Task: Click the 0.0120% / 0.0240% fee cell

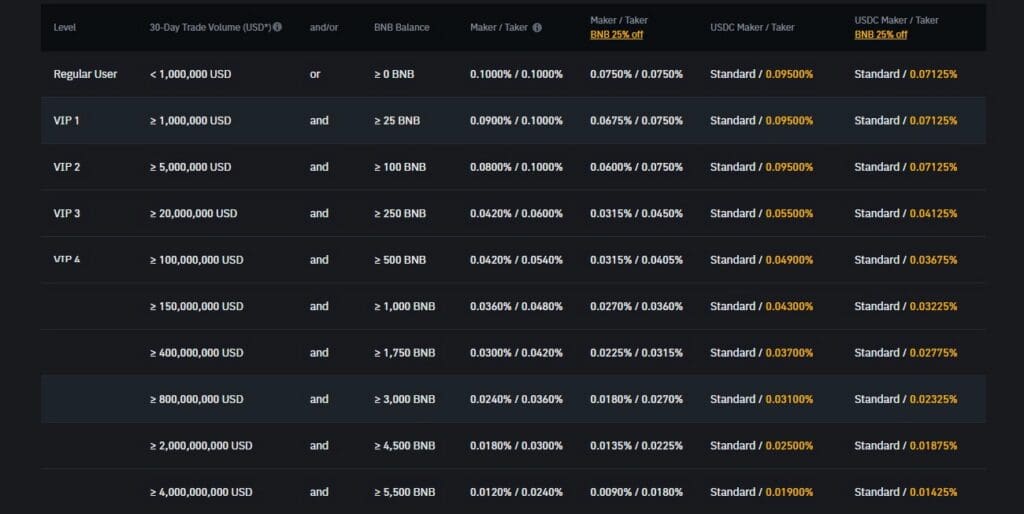Action: (x=516, y=492)
